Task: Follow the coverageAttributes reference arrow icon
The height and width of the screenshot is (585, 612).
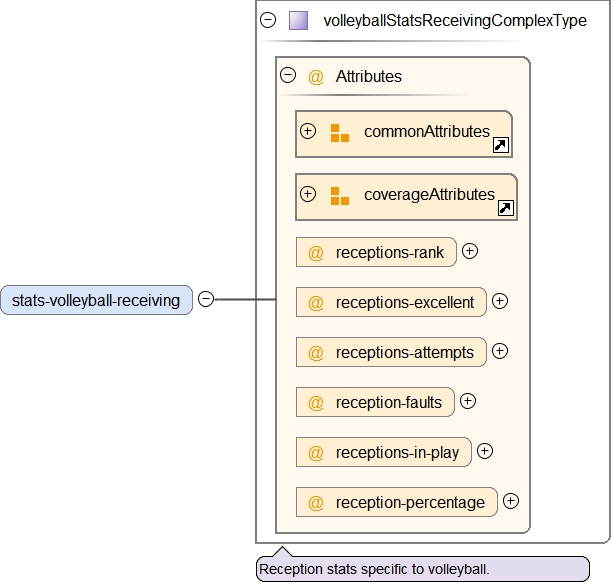Action: (505, 208)
